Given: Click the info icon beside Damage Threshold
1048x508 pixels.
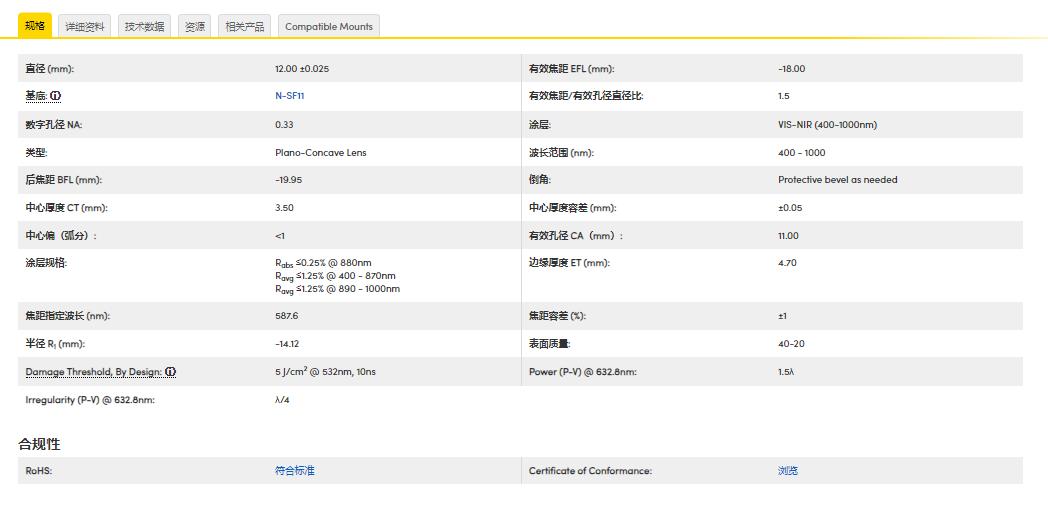Looking at the screenshot, I should pyautogui.click(x=171, y=372).
